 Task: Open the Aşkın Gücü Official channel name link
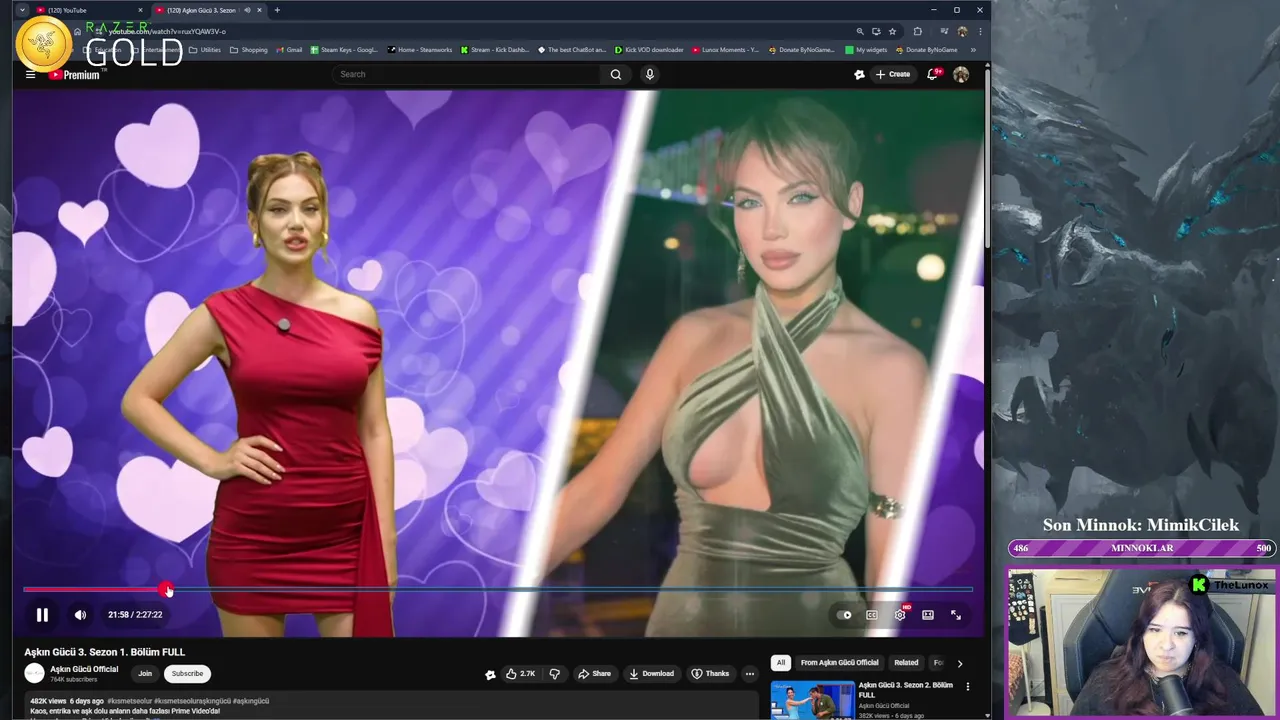point(84,669)
